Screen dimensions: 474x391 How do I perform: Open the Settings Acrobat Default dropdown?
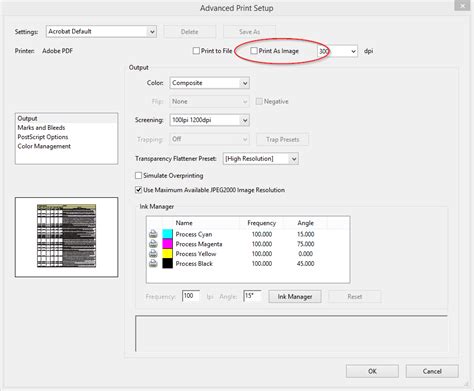[101, 32]
